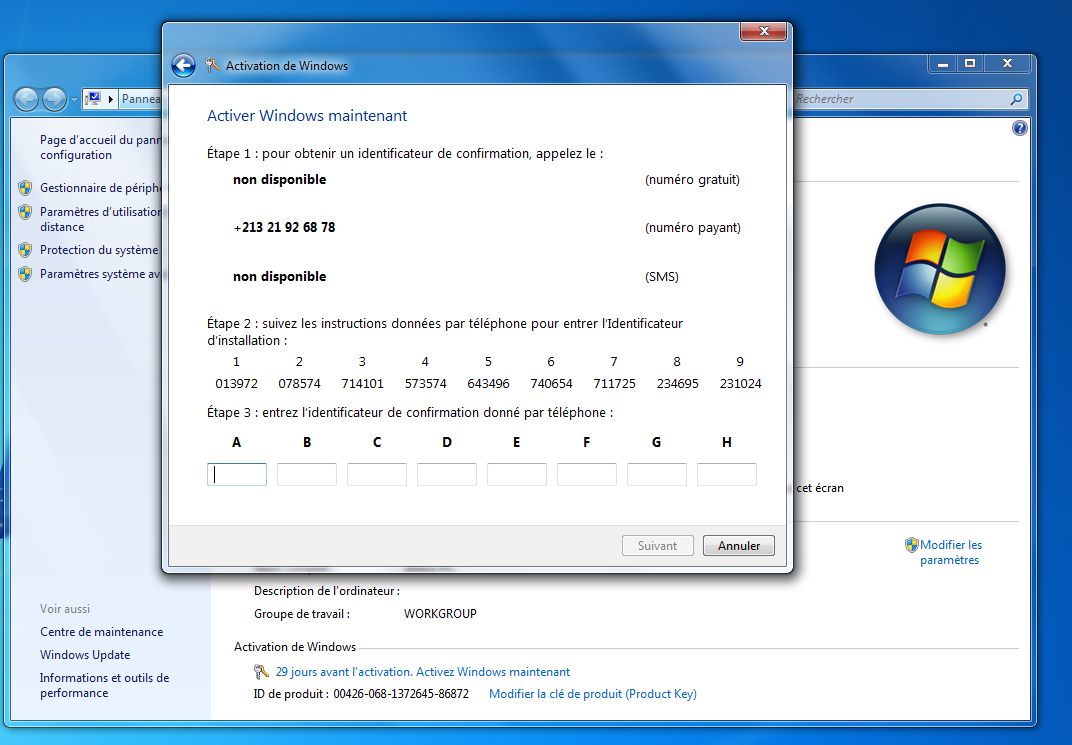Image resolution: width=1072 pixels, height=745 pixels.
Task: Click the keys icon beside the Activation de Windows title
Action: [x=213, y=66]
